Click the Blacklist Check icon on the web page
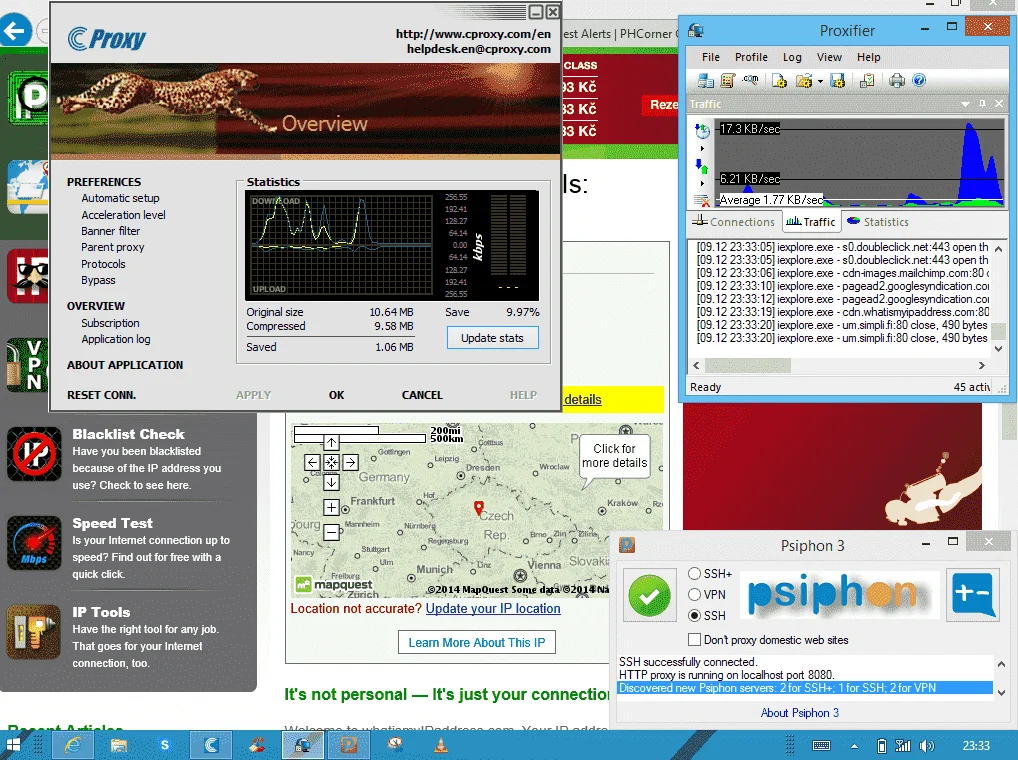 34,454
